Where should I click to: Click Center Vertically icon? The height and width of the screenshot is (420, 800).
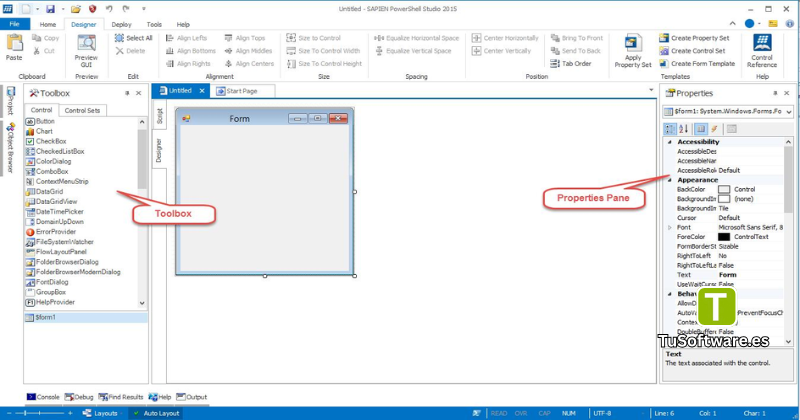tap(477, 51)
